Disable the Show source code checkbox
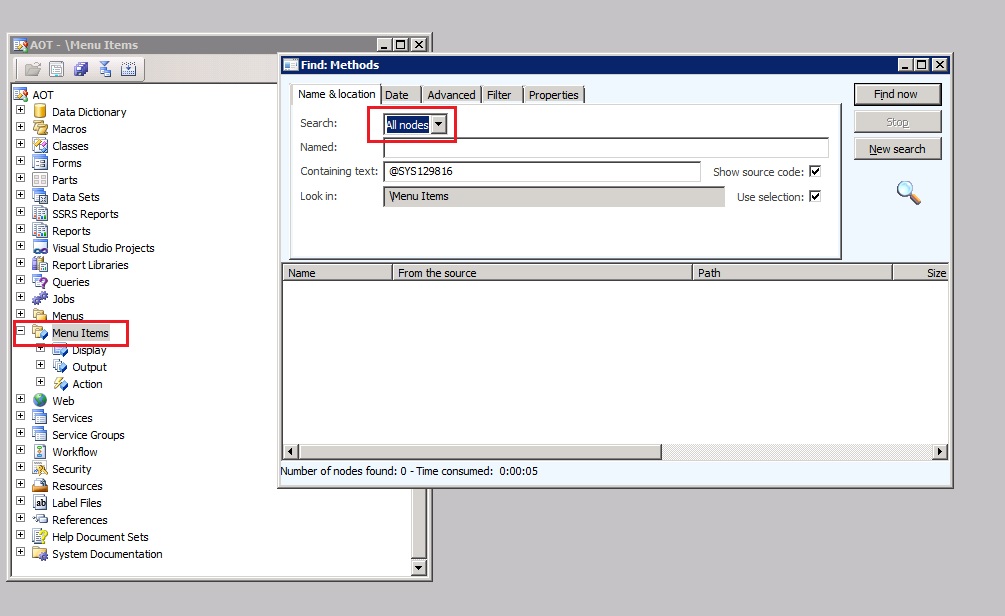Viewport: 1005px width, 616px height. (x=815, y=172)
